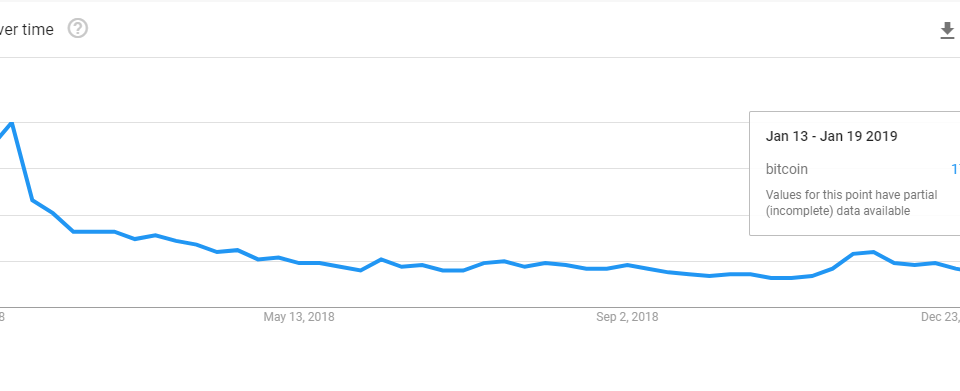
Task: Click the small spike just right of May 13
Action: (x=381, y=259)
